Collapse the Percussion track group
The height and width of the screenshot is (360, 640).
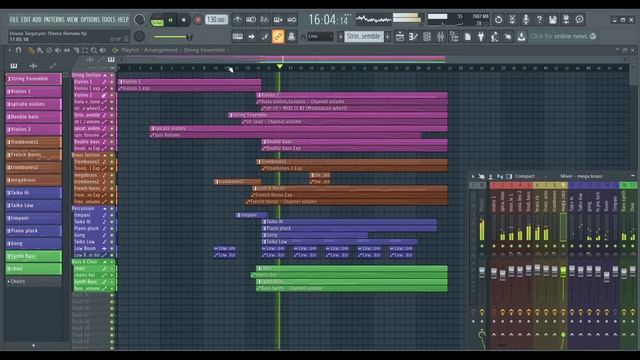pyautogui.click(x=105, y=209)
